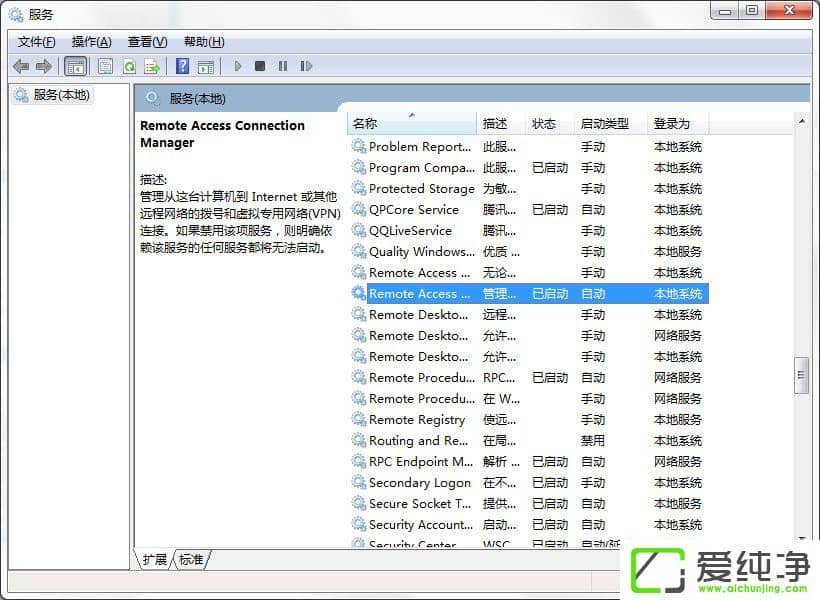Open the Properties icon on the toolbar
Image resolution: width=820 pixels, height=600 pixels.
(x=105, y=66)
